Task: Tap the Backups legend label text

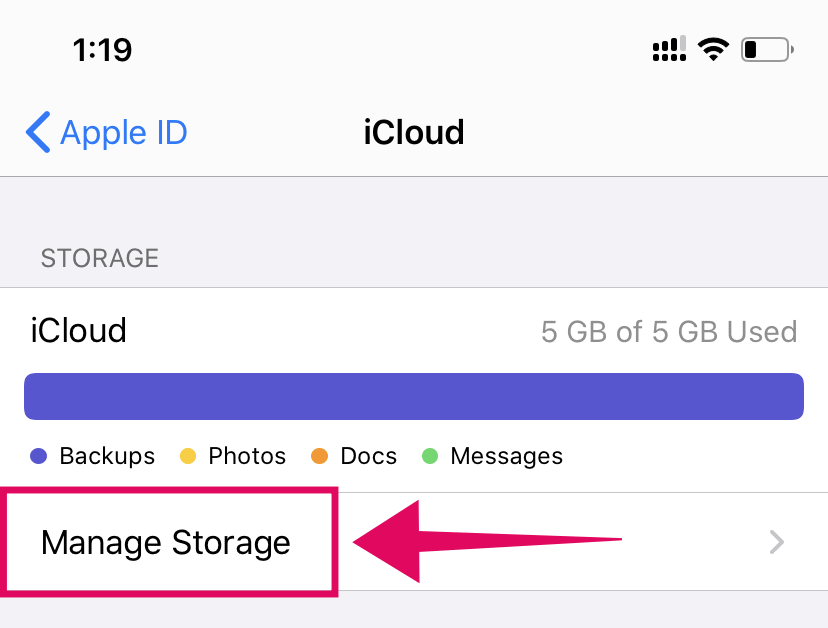Action: pyautogui.click(x=106, y=456)
